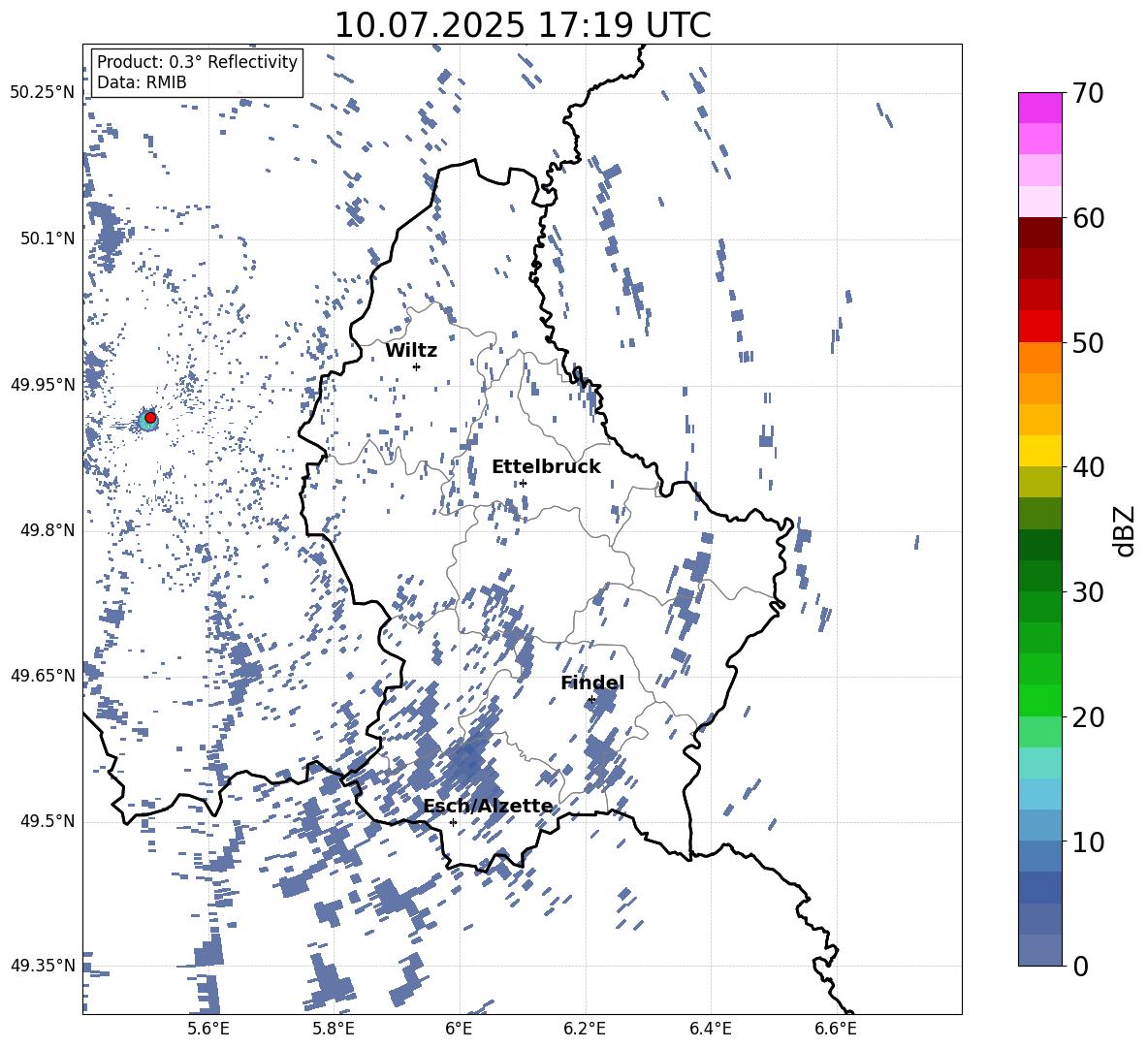
Task: Click the 5.8°E longitude label
Action: (x=334, y=1029)
